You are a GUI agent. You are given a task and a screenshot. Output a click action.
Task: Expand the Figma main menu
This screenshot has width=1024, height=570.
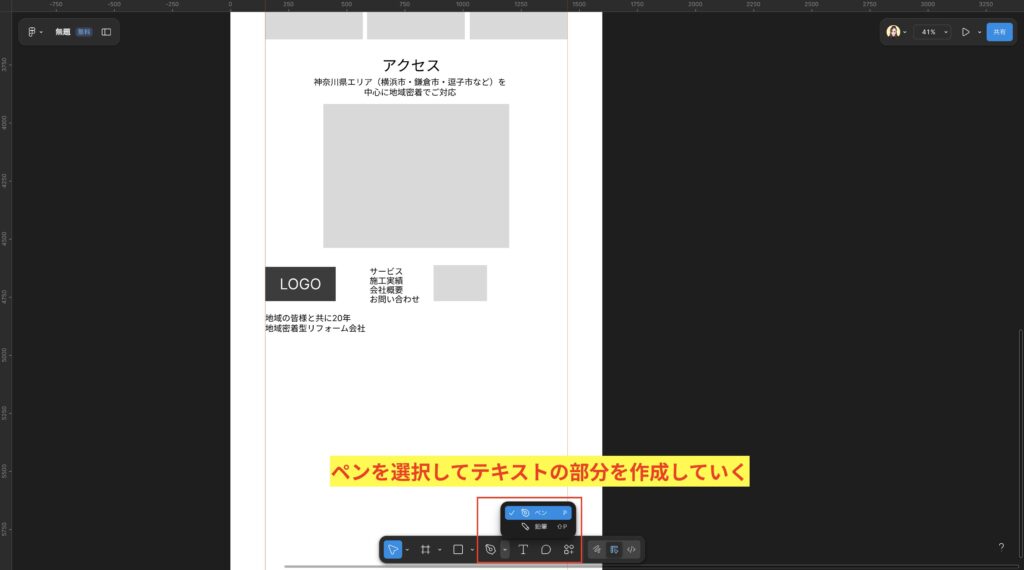[x=34, y=32]
